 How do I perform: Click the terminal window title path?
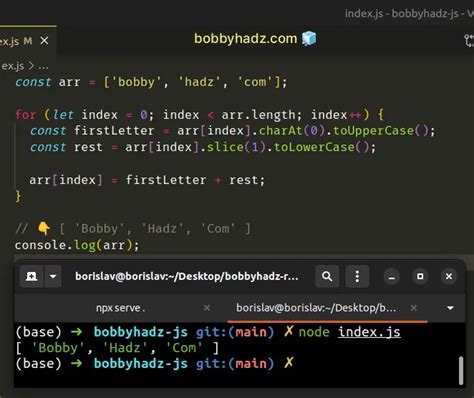(187, 276)
